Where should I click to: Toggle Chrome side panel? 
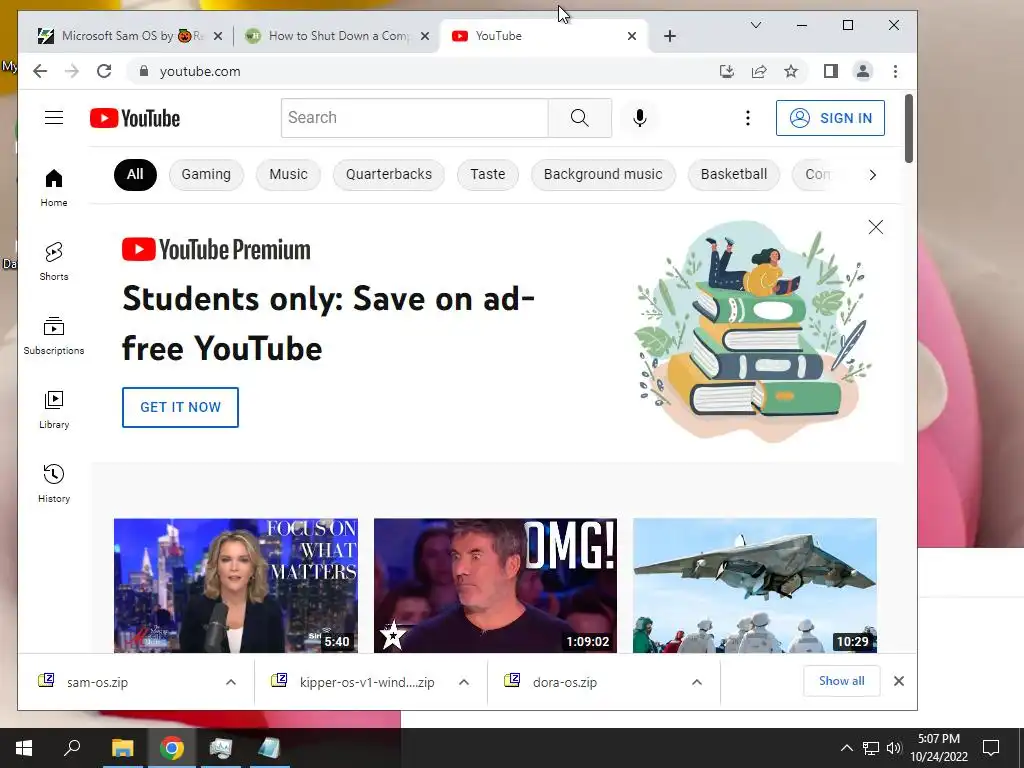click(831, 71)
